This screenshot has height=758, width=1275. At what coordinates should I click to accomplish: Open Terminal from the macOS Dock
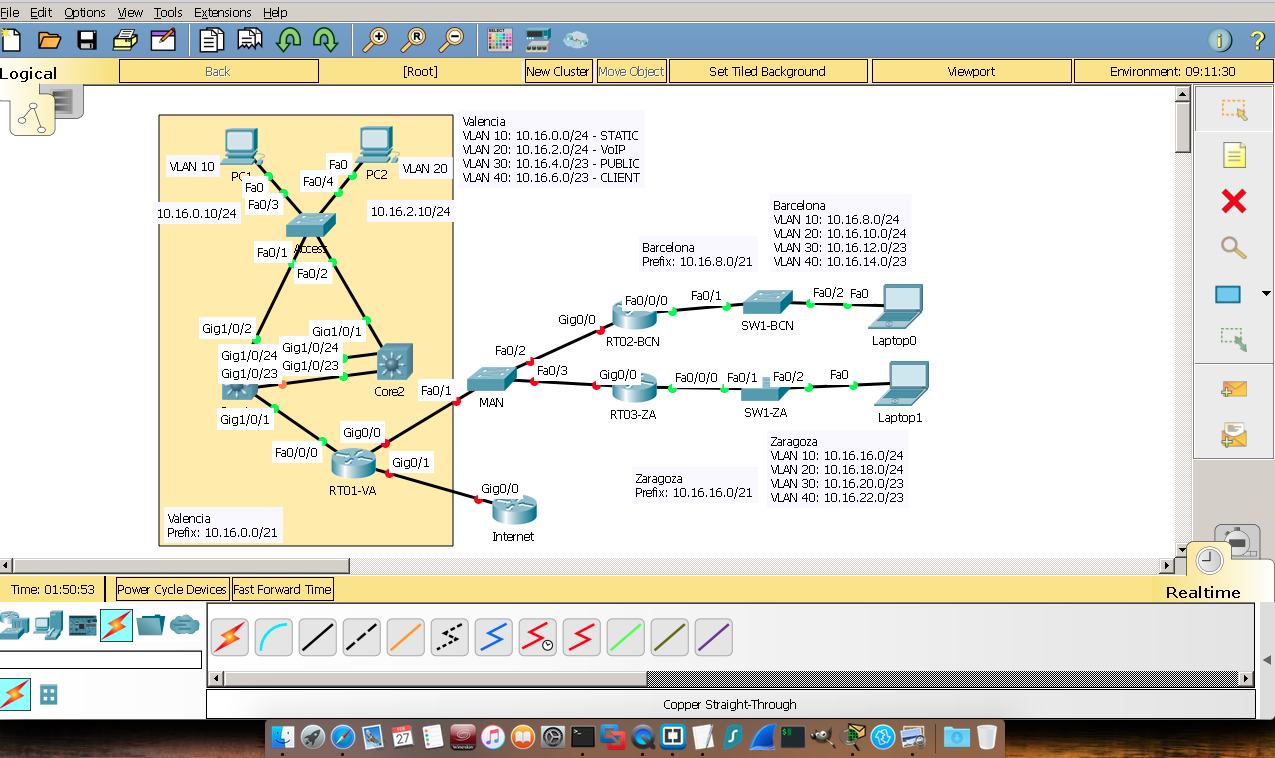[583, 737]
